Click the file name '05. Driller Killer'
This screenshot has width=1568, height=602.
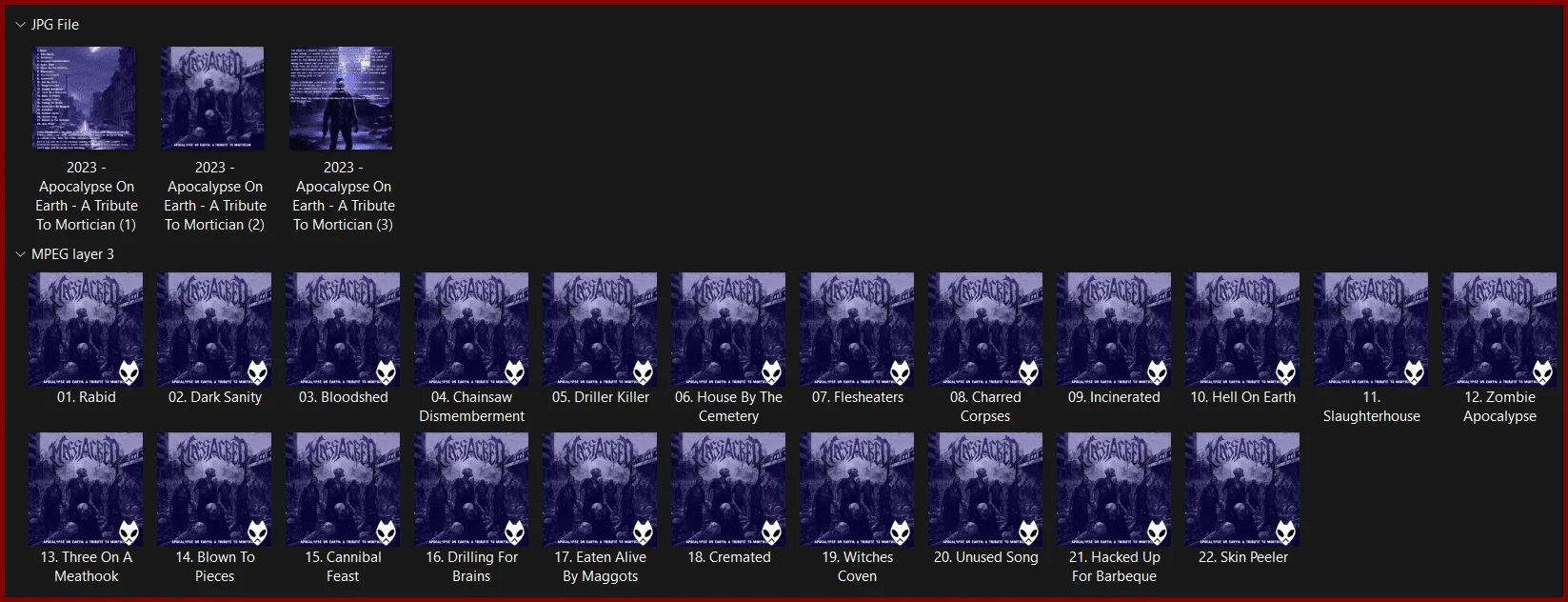600,397
